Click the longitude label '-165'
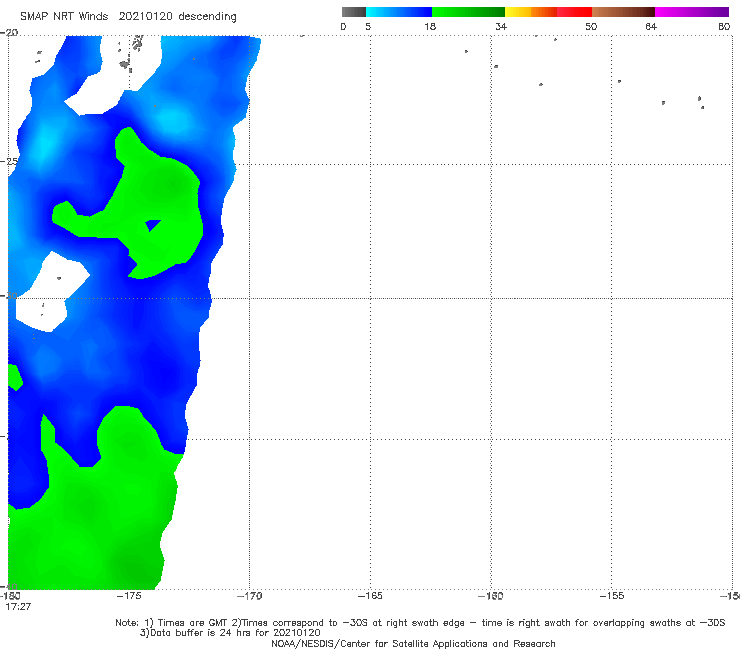Image resolution: width=740 pixels, height=650 pixels. pyautogui.click(x=370, y=596)
